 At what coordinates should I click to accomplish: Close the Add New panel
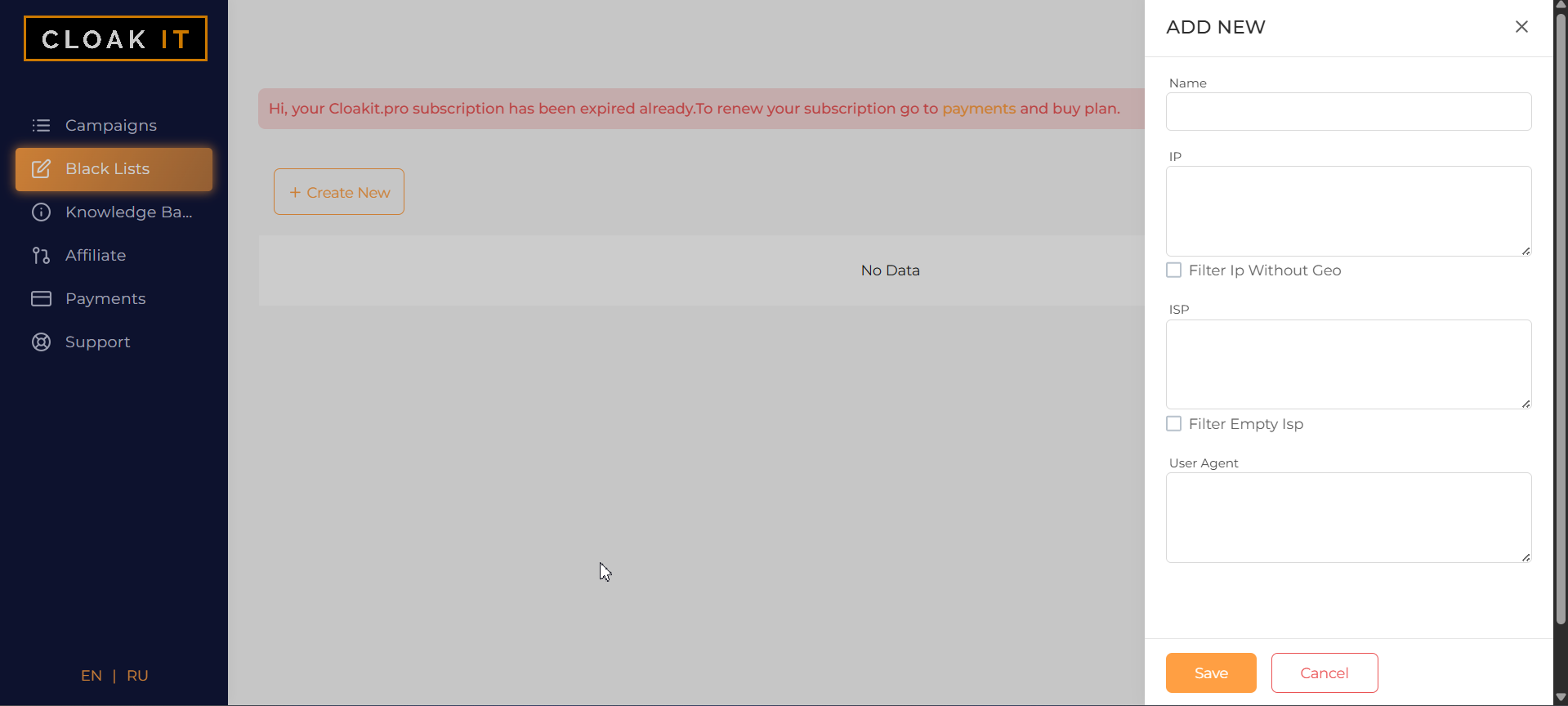1521,27
